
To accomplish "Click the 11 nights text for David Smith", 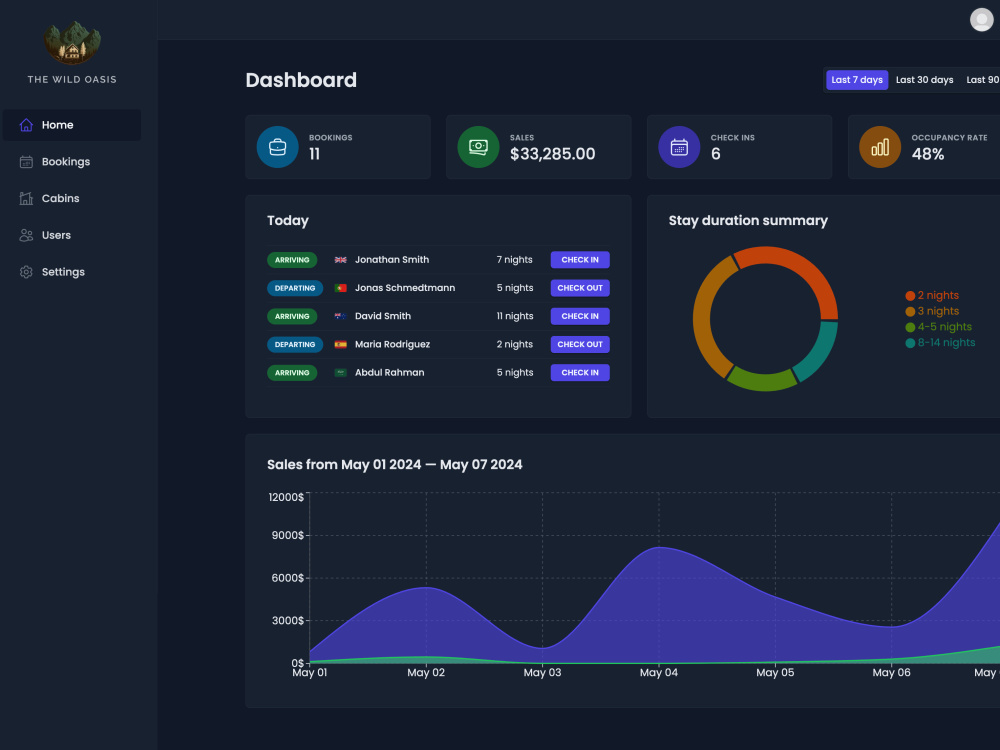I will click(515, 316).
